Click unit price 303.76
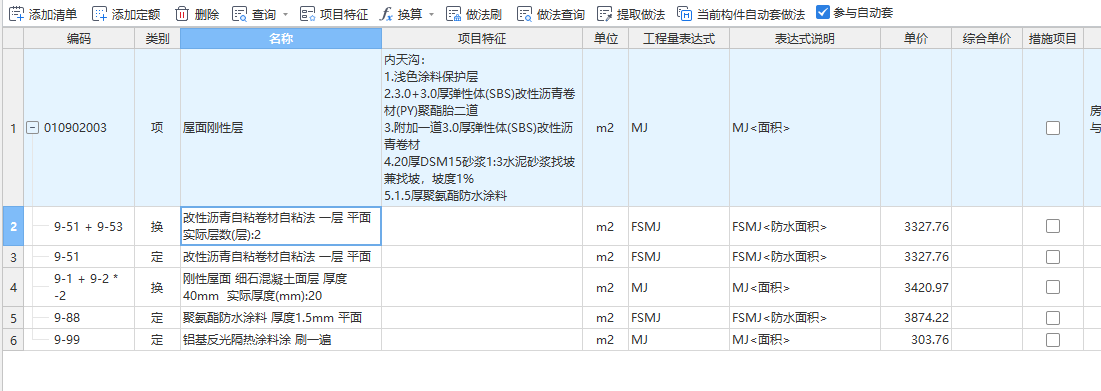1101x391 pixels. (916, 340)
